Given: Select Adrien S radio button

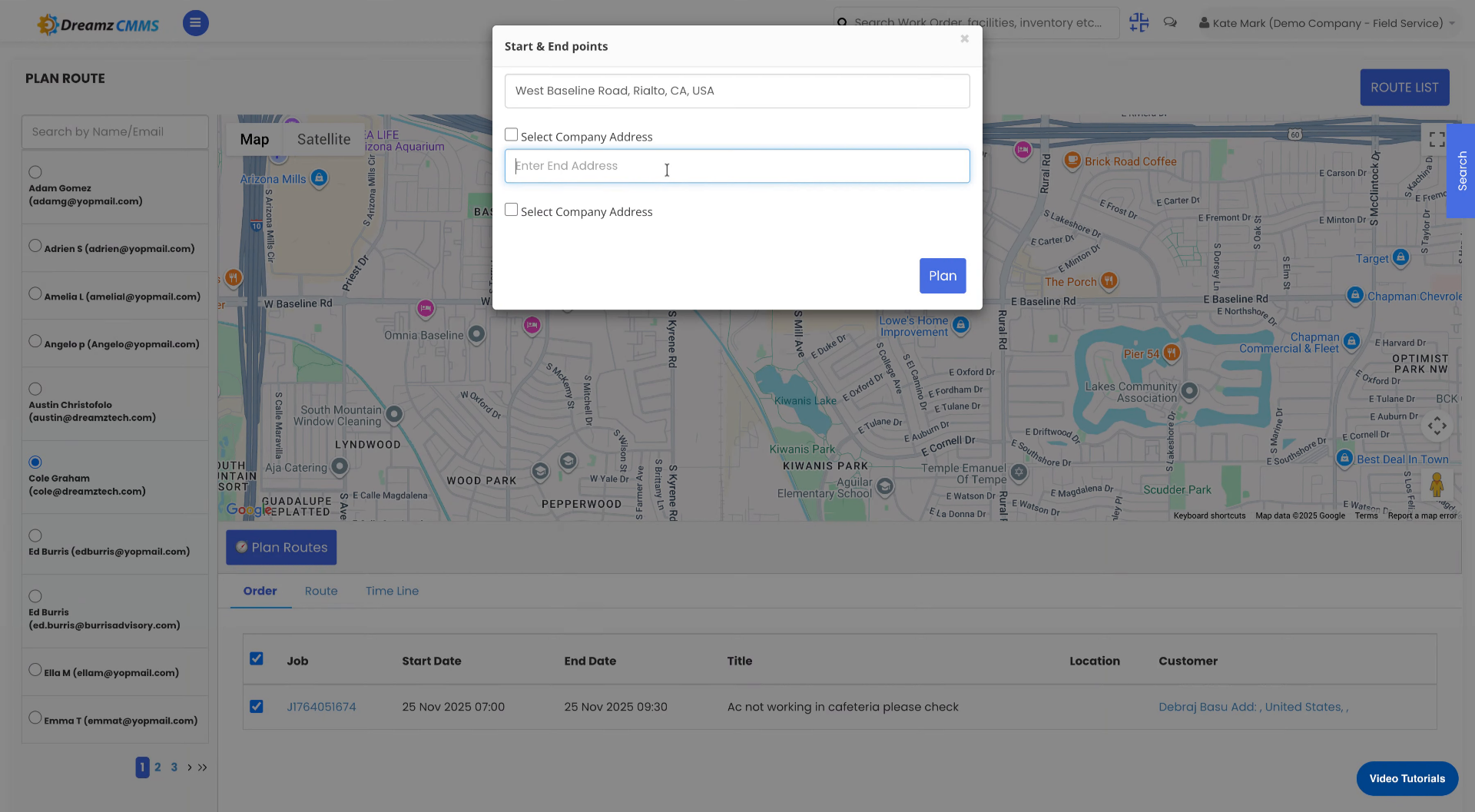Looking at the screenshot, I should pos(35,246).
